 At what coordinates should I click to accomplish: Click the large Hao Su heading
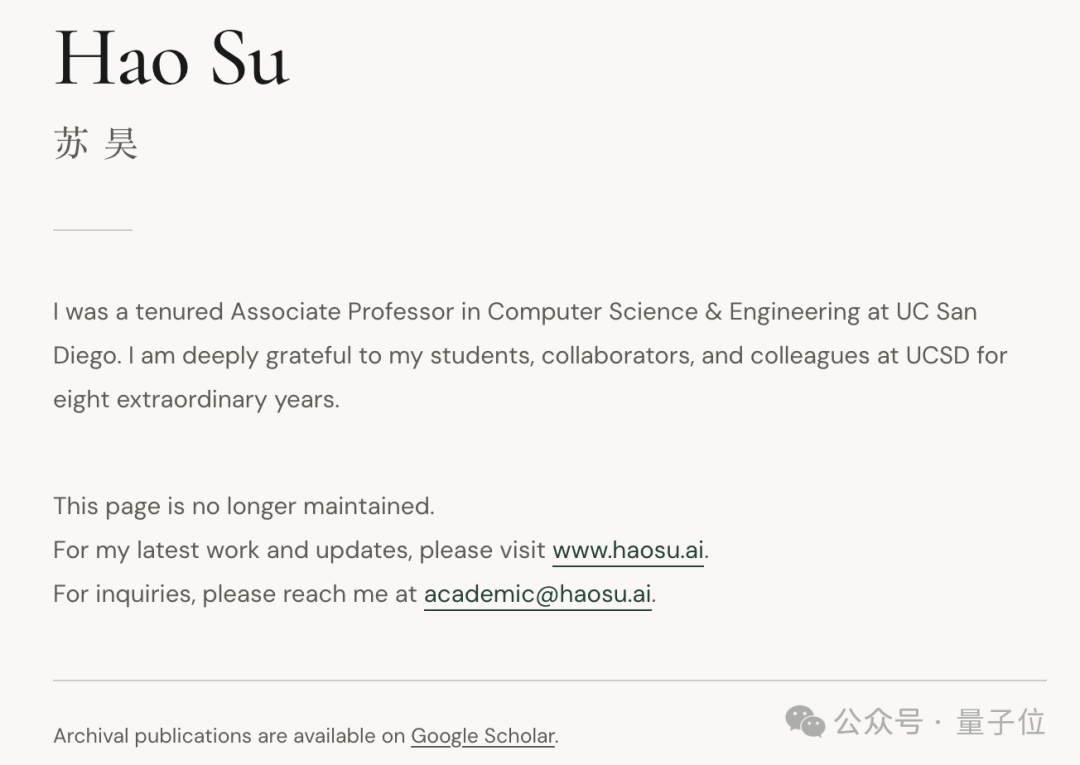point(171,58)
